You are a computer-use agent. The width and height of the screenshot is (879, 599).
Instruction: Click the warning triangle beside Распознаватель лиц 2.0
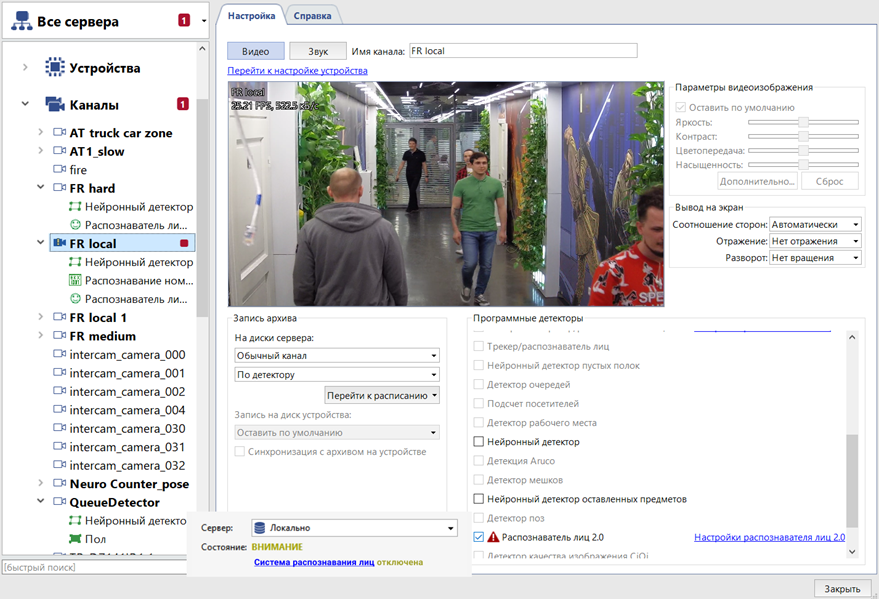(x=493, y=537)
